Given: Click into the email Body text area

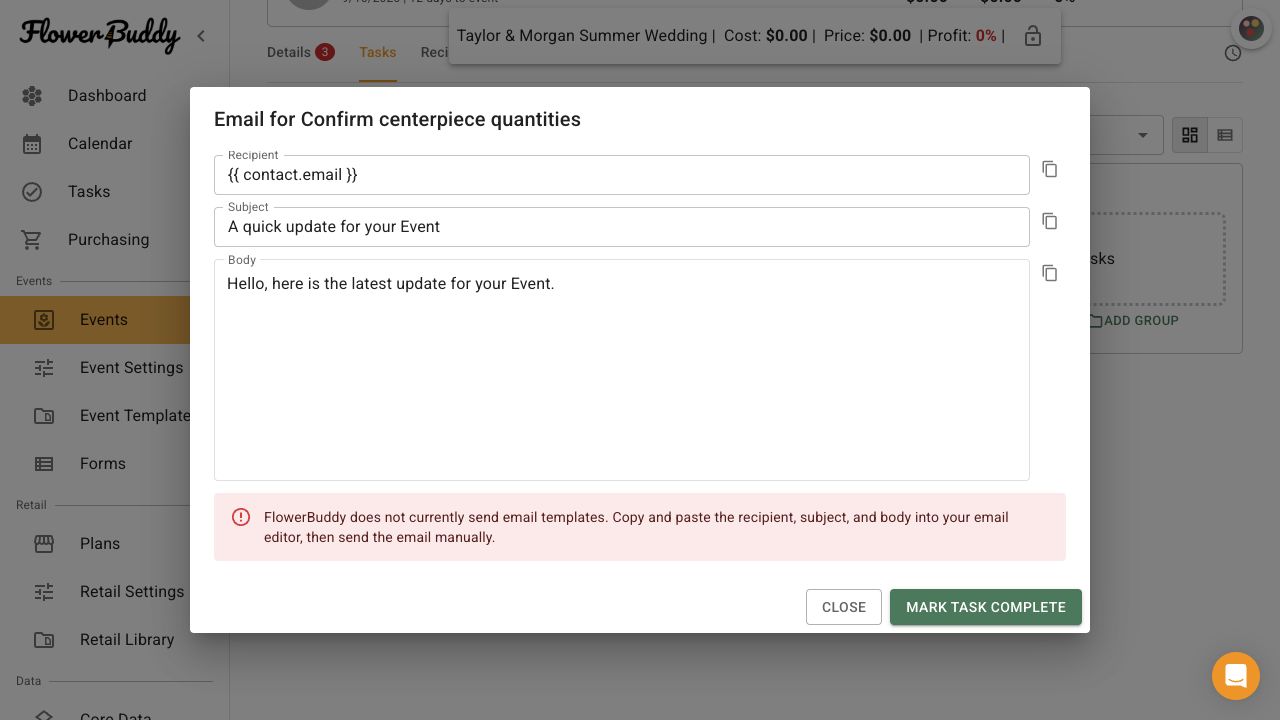Looking at the screenshot, I should (x=621, y=370).
